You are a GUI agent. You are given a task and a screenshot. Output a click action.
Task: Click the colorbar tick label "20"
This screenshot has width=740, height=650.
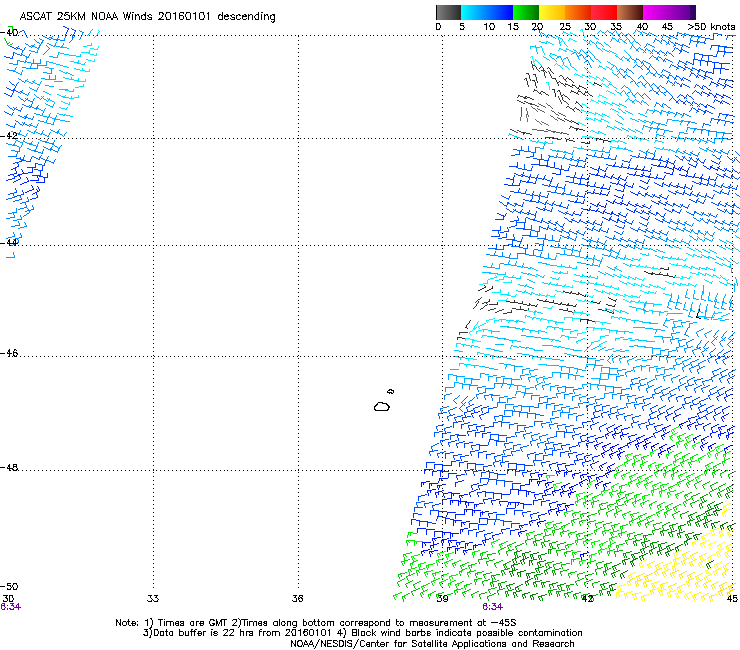[538, 27]
